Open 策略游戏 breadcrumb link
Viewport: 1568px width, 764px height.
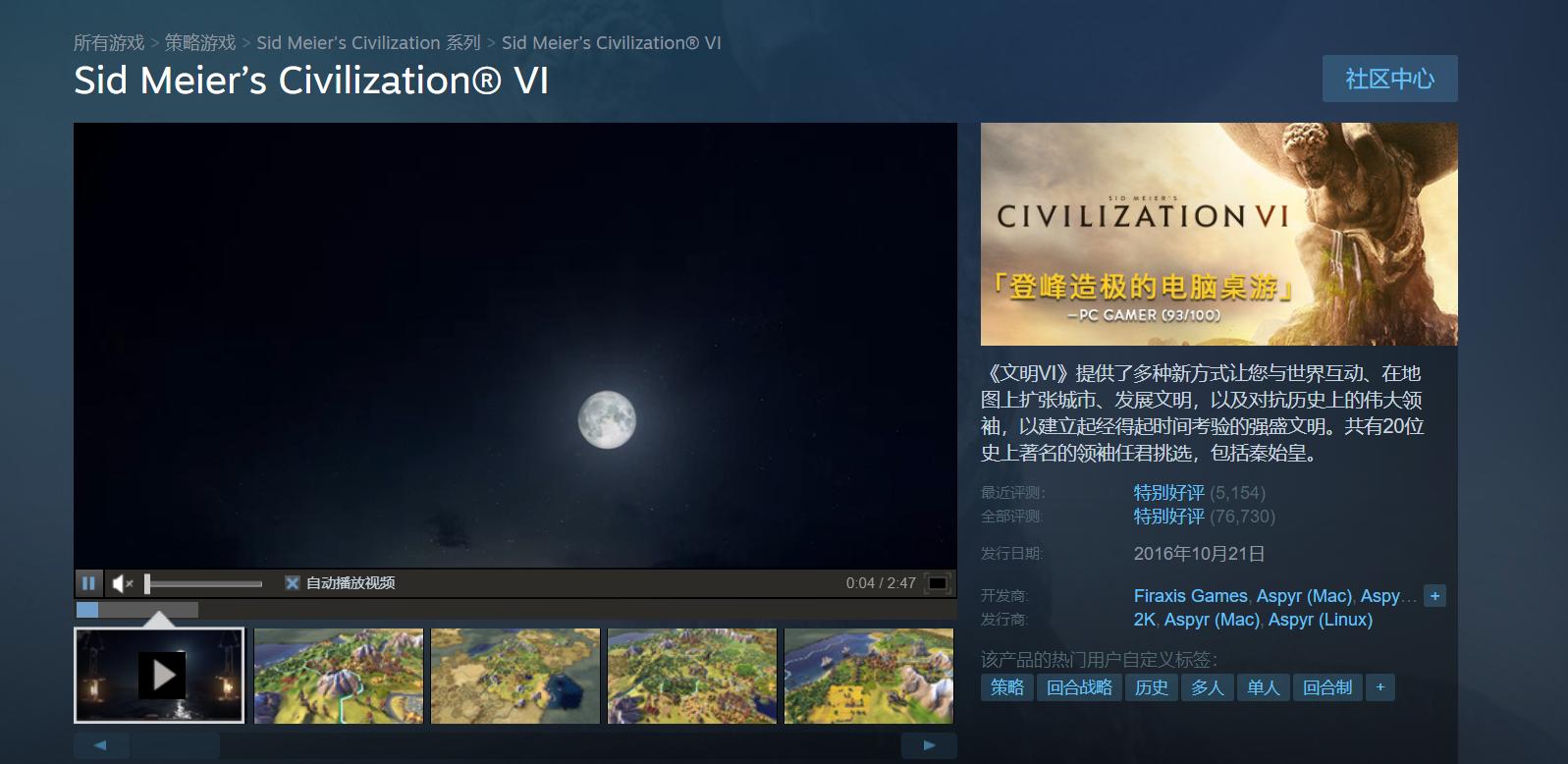tap(200, 43)
